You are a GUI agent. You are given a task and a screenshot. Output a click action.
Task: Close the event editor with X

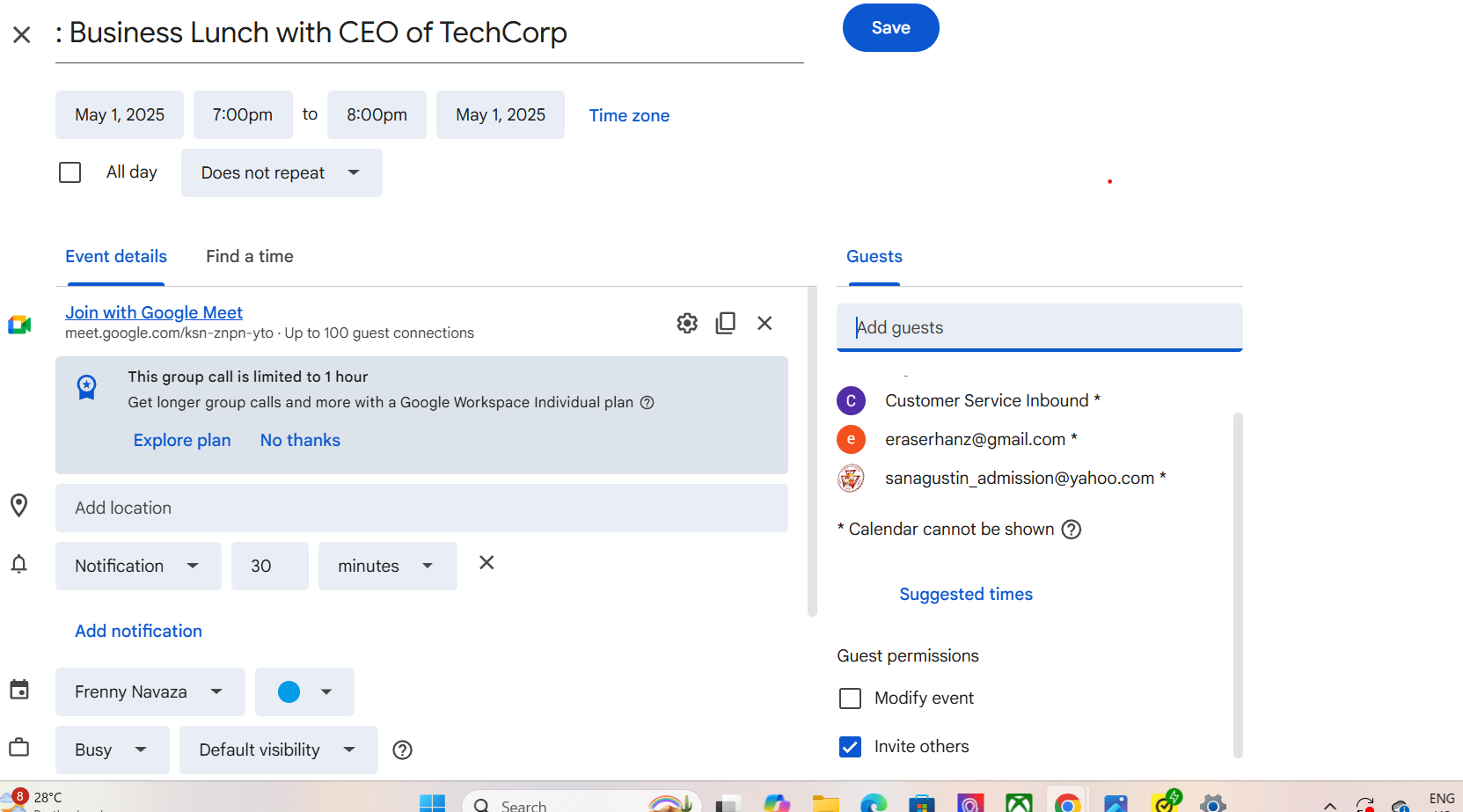22,34
